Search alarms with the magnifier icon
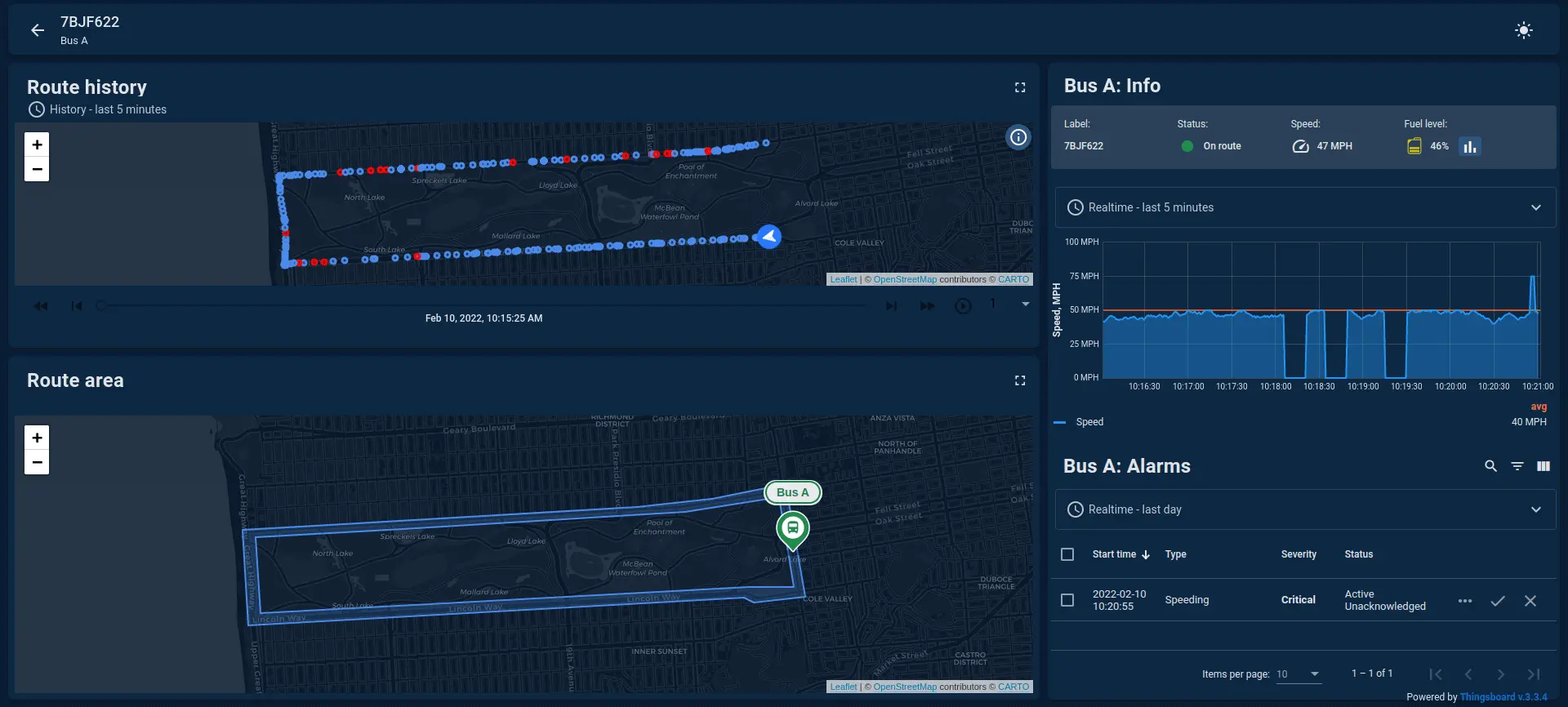The height and width of the screenshot is (707, 1568). 1490,466
